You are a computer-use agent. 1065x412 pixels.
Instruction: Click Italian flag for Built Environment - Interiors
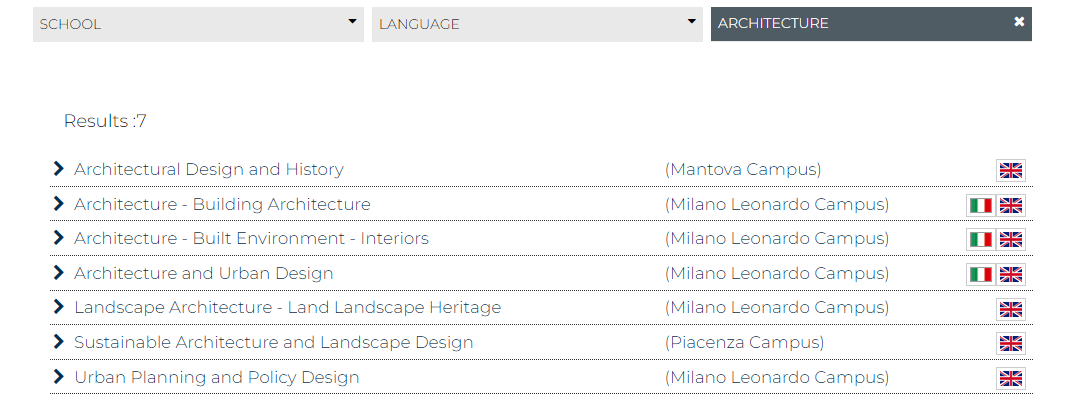(x=981, y=239)
